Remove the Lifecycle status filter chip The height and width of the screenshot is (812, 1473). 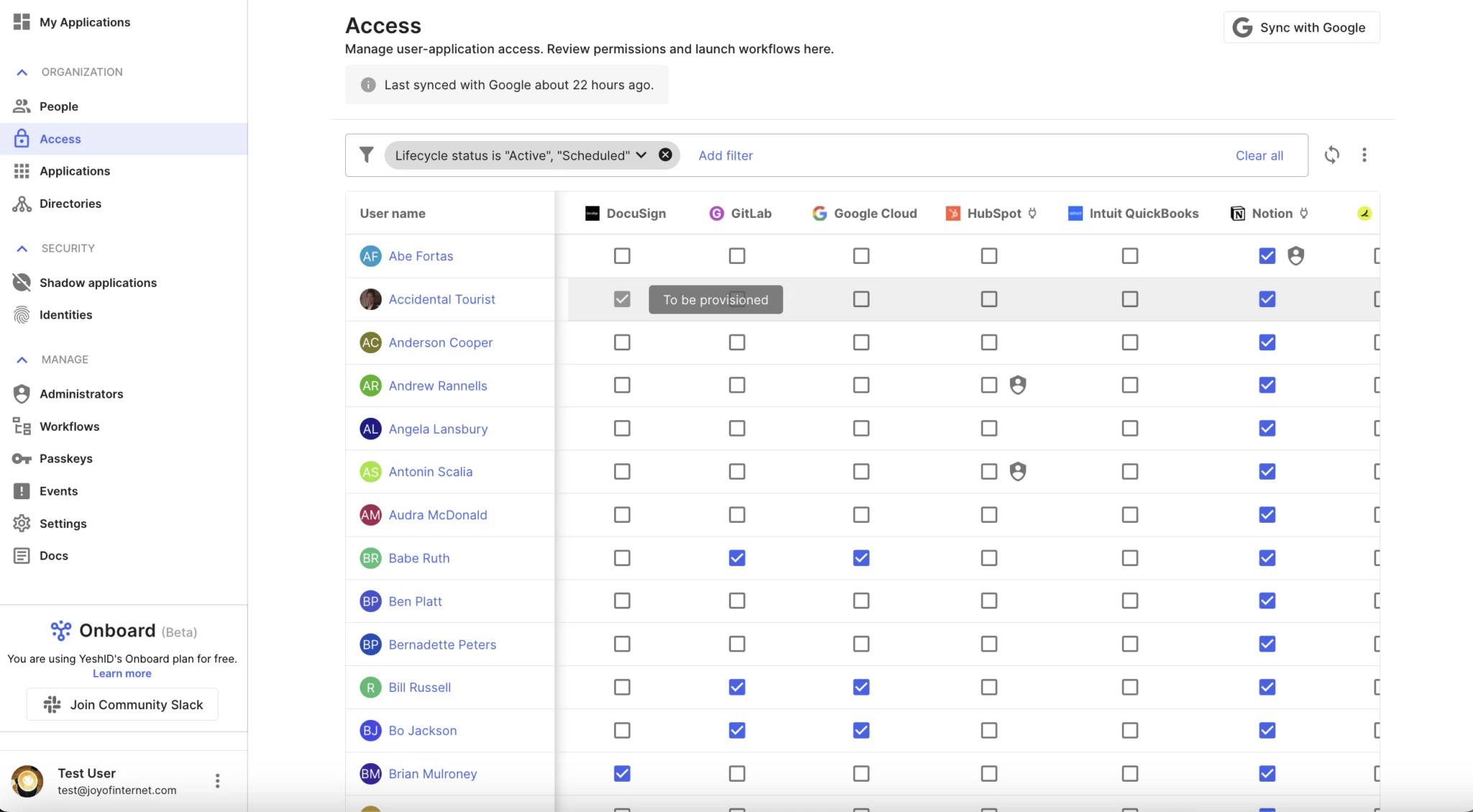tap(665, 155)
